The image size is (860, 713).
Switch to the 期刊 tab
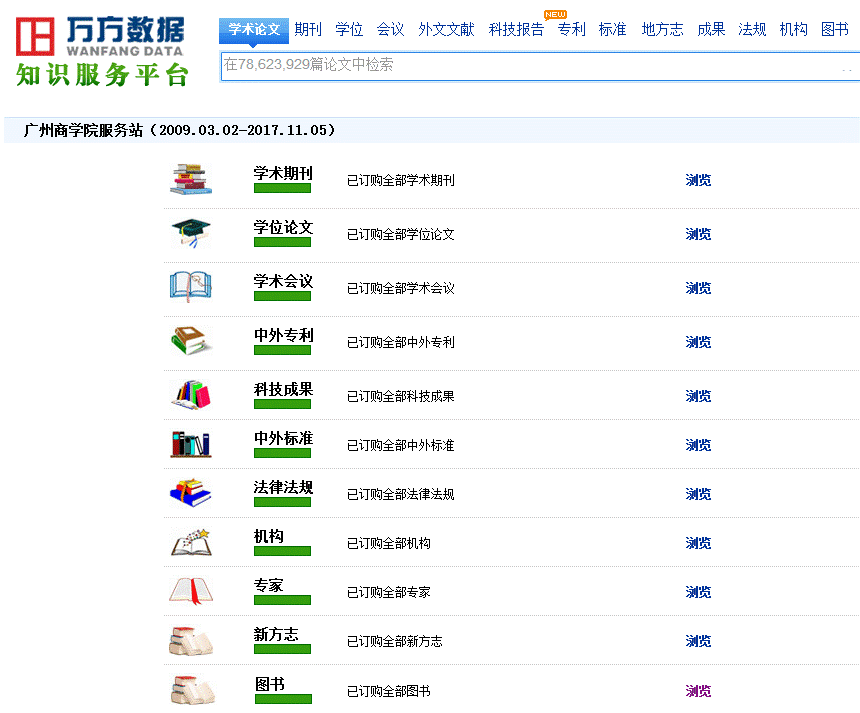(308, 29)
